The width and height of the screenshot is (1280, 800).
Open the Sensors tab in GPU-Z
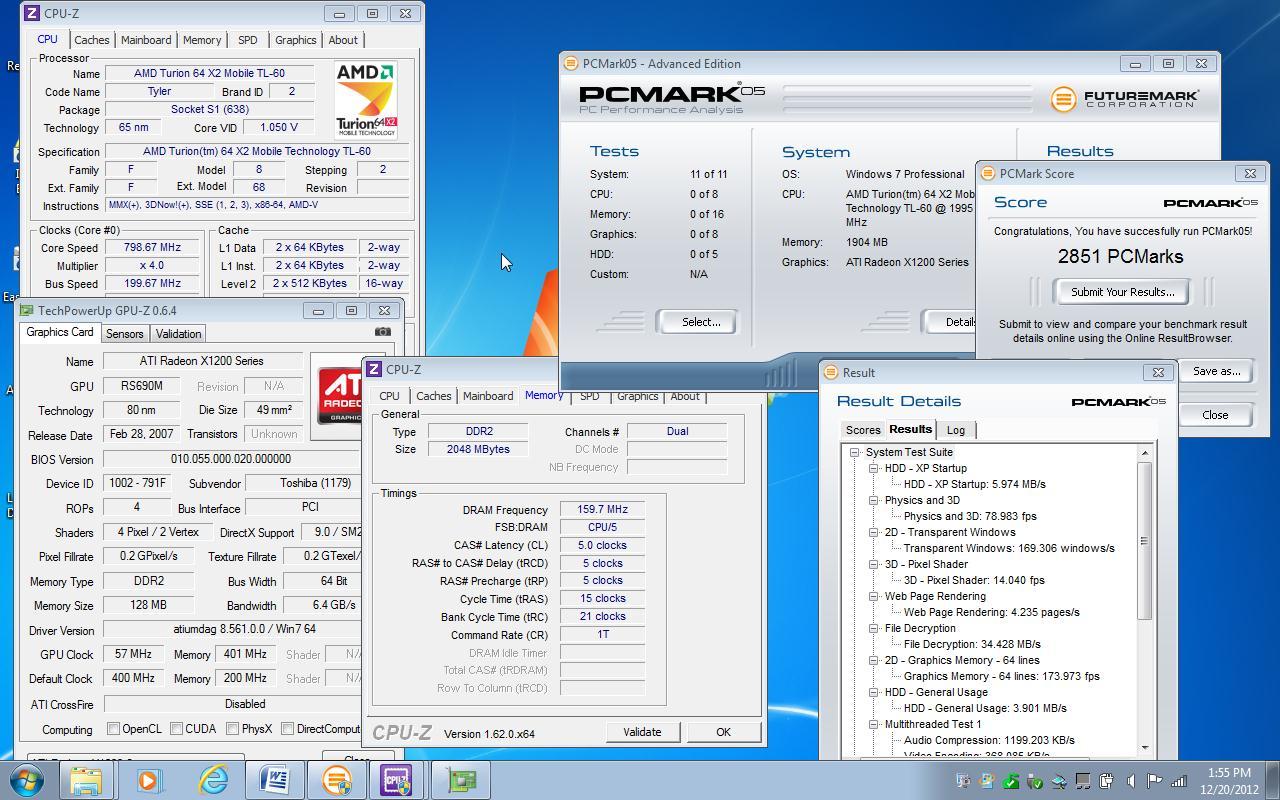pyautogui.click(x=124, y=334)
